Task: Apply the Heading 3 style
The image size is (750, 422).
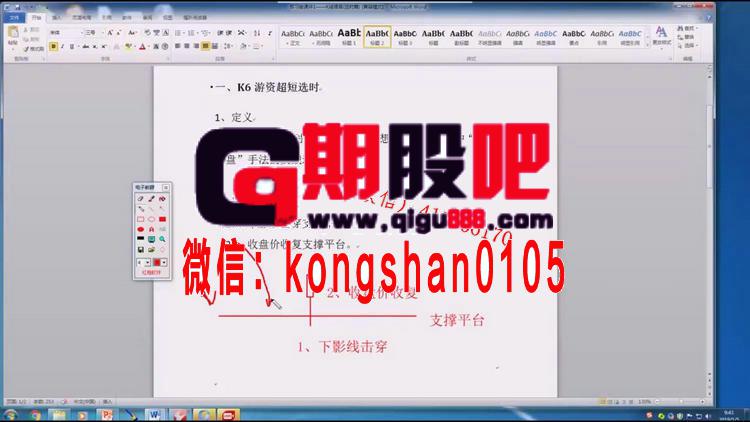Action: point(405,37)
